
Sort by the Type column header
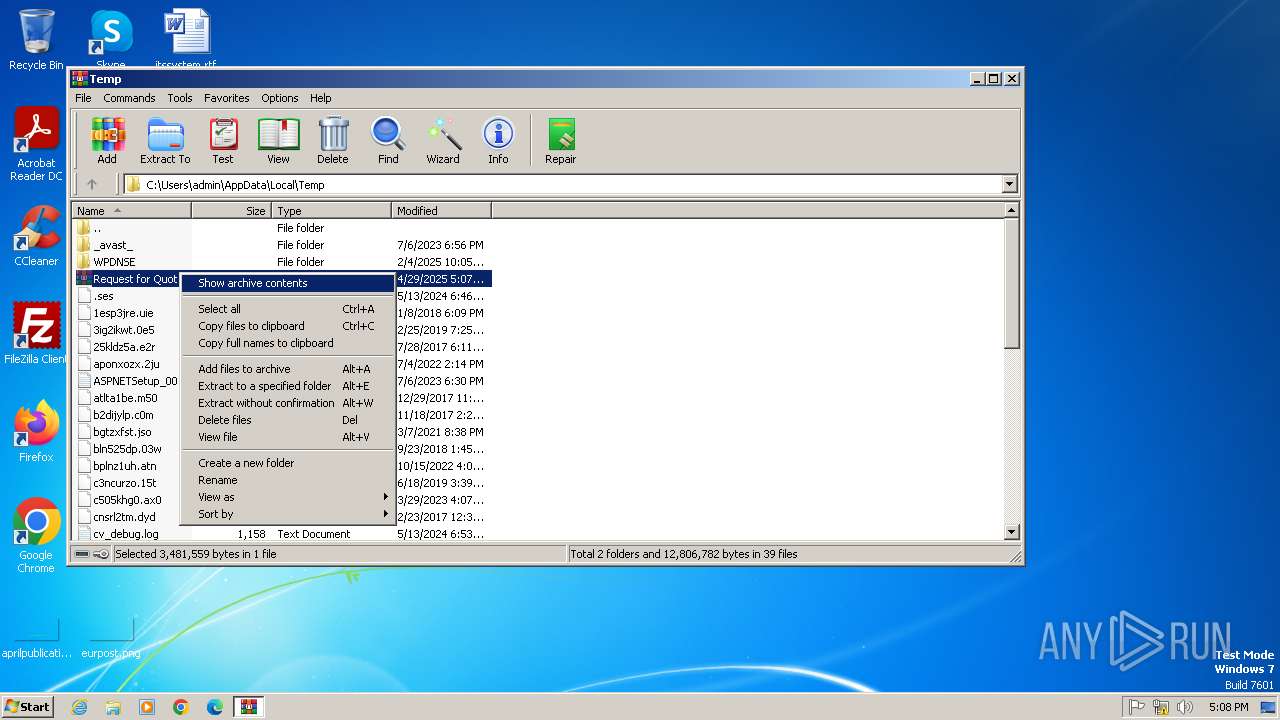tap(331, 211)
